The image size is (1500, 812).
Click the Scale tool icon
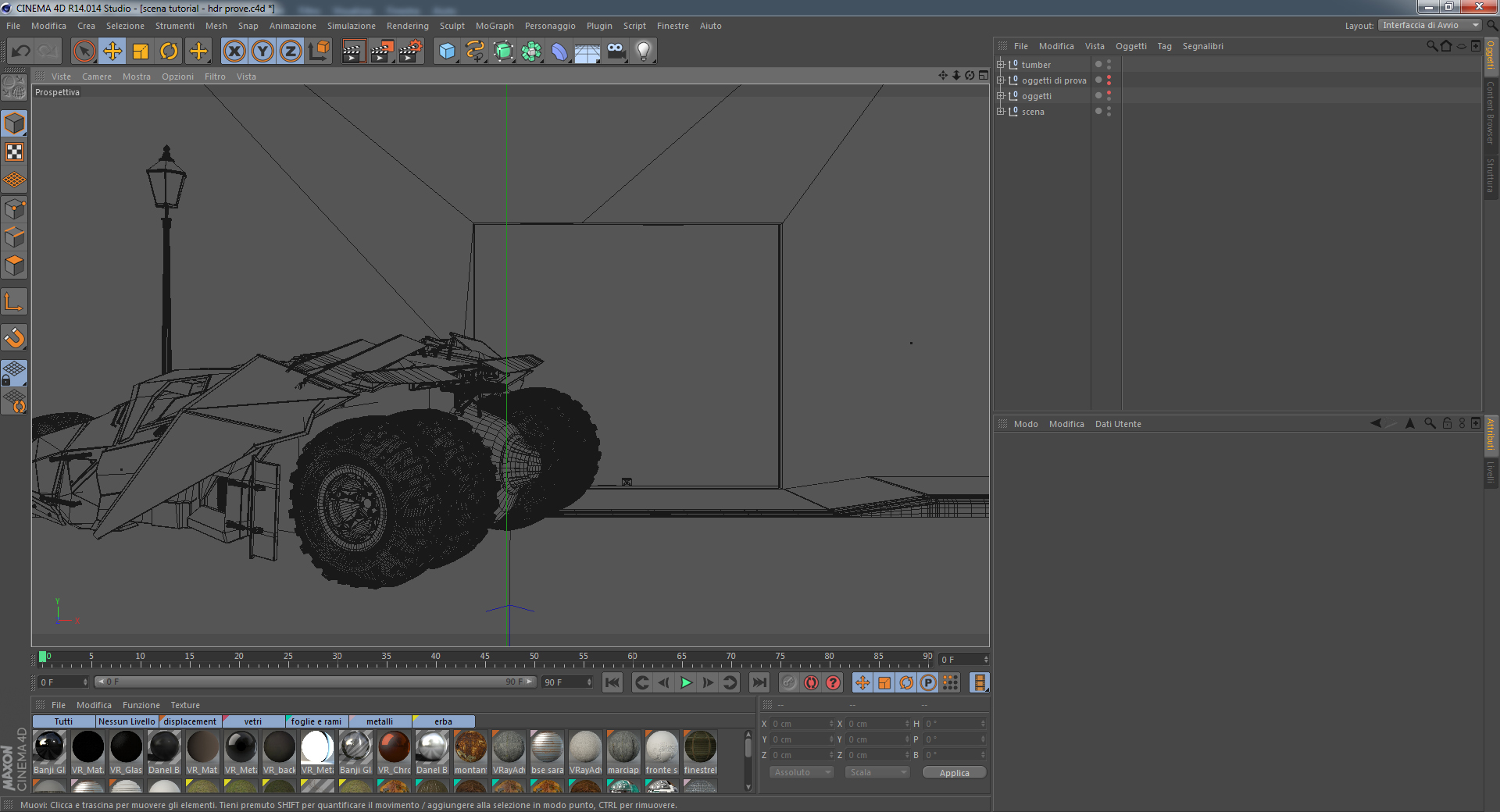coord(141,52)
